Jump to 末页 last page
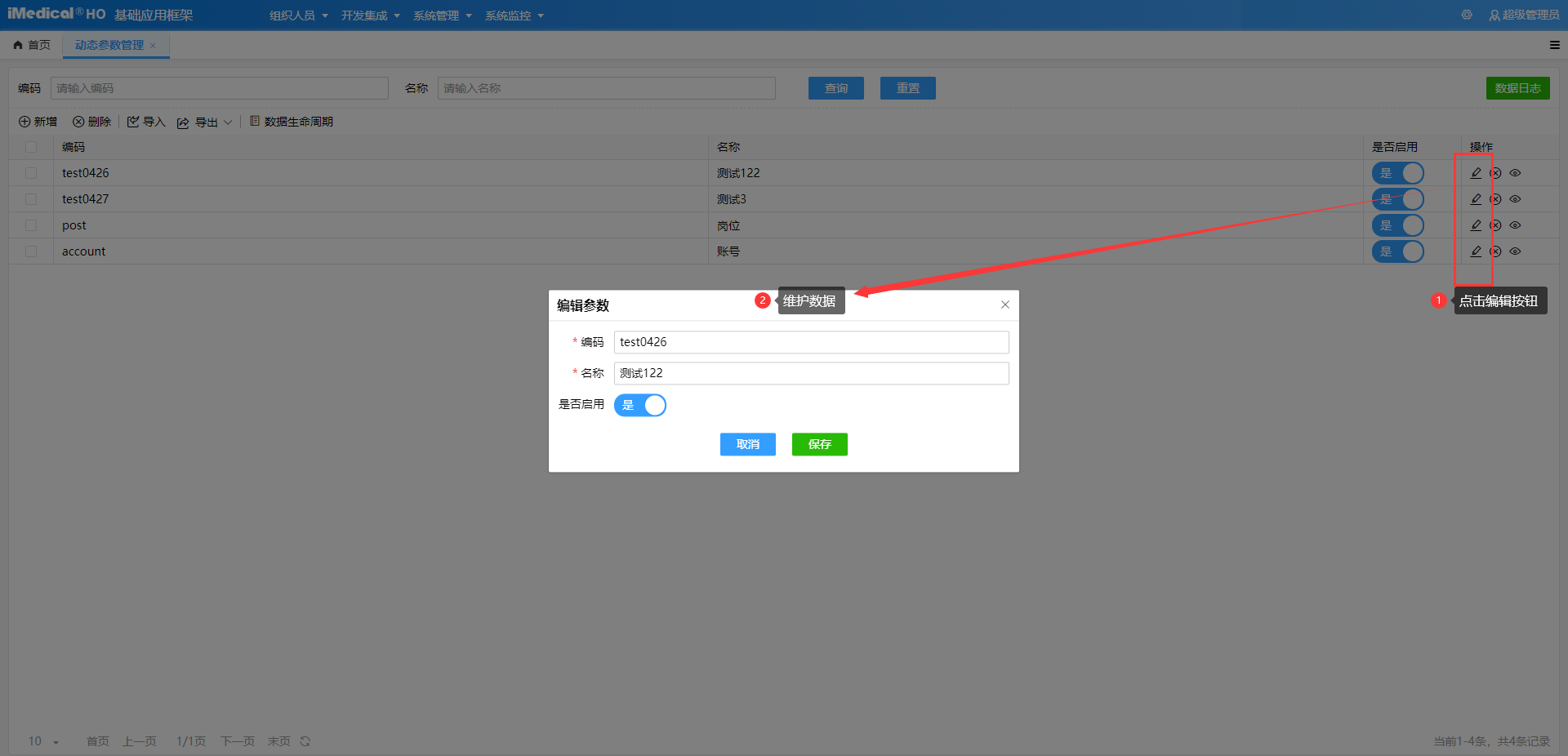This screenshot has width=1568, height=756. [279, 741]
